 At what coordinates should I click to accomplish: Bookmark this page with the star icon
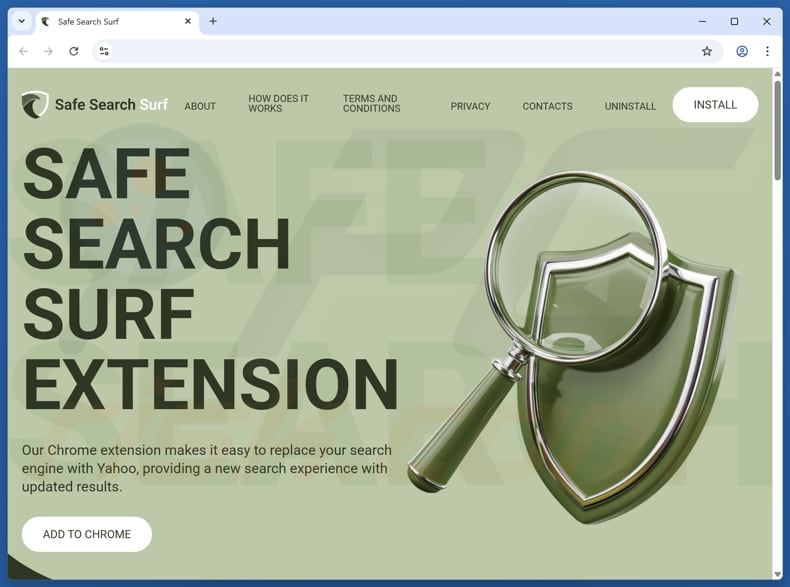tap(707, 51)
